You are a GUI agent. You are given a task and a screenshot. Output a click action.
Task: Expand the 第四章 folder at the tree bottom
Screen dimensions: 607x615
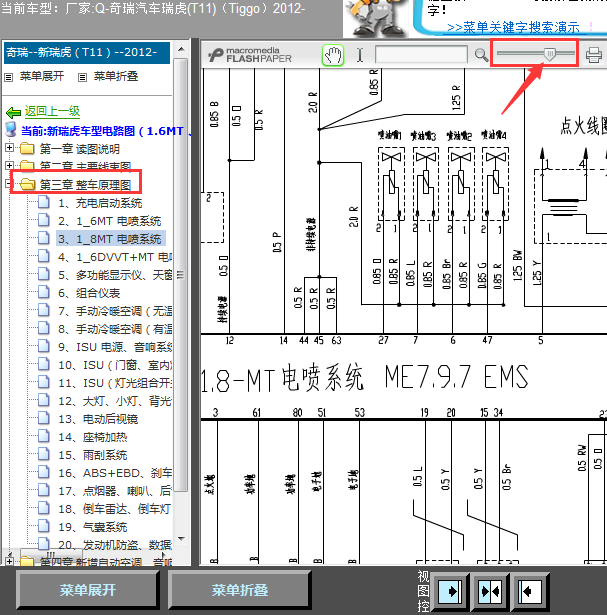[x=9, y=561]
